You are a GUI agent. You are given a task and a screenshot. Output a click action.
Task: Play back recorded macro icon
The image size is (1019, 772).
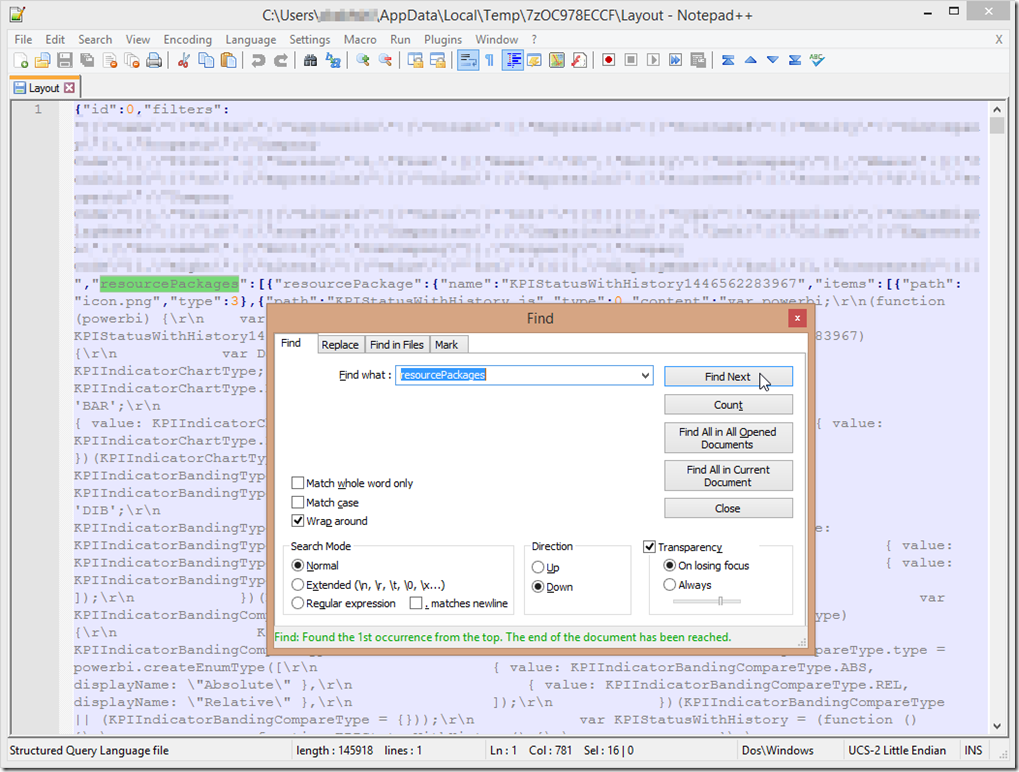pyautogui.click(x=653, y=60)
